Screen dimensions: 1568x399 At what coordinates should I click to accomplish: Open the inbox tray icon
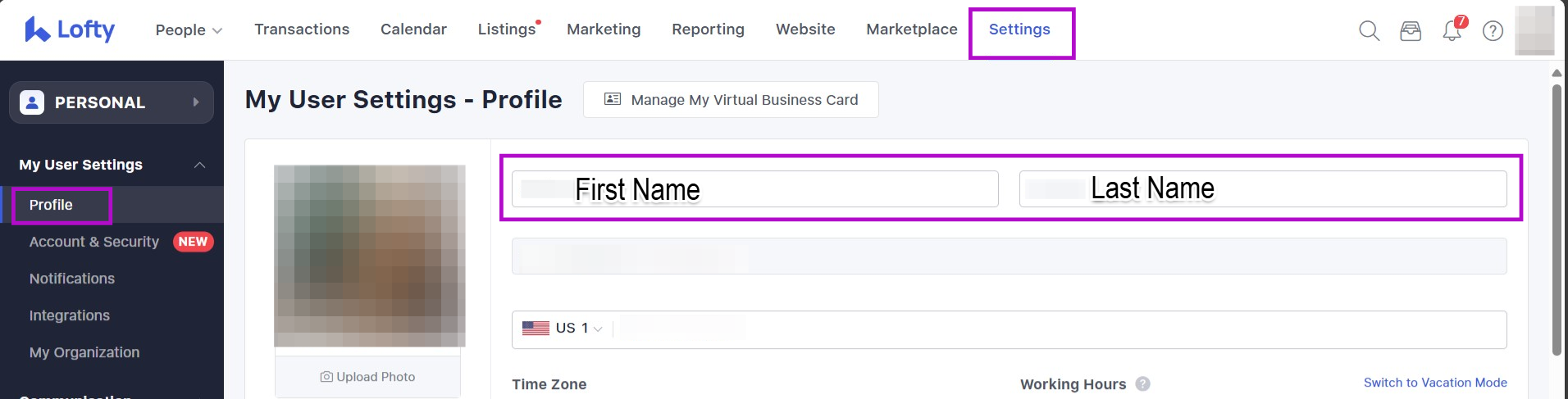tap(1411, 31)
